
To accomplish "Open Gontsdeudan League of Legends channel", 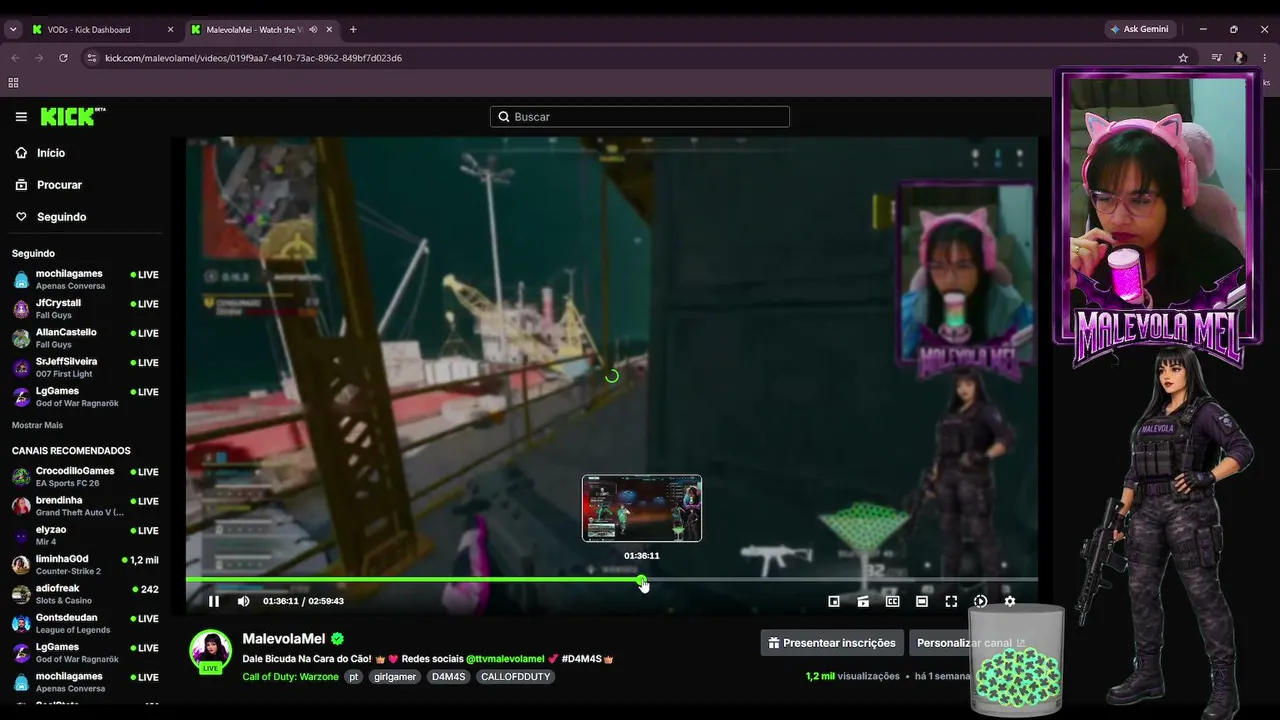I will (85, 623).
